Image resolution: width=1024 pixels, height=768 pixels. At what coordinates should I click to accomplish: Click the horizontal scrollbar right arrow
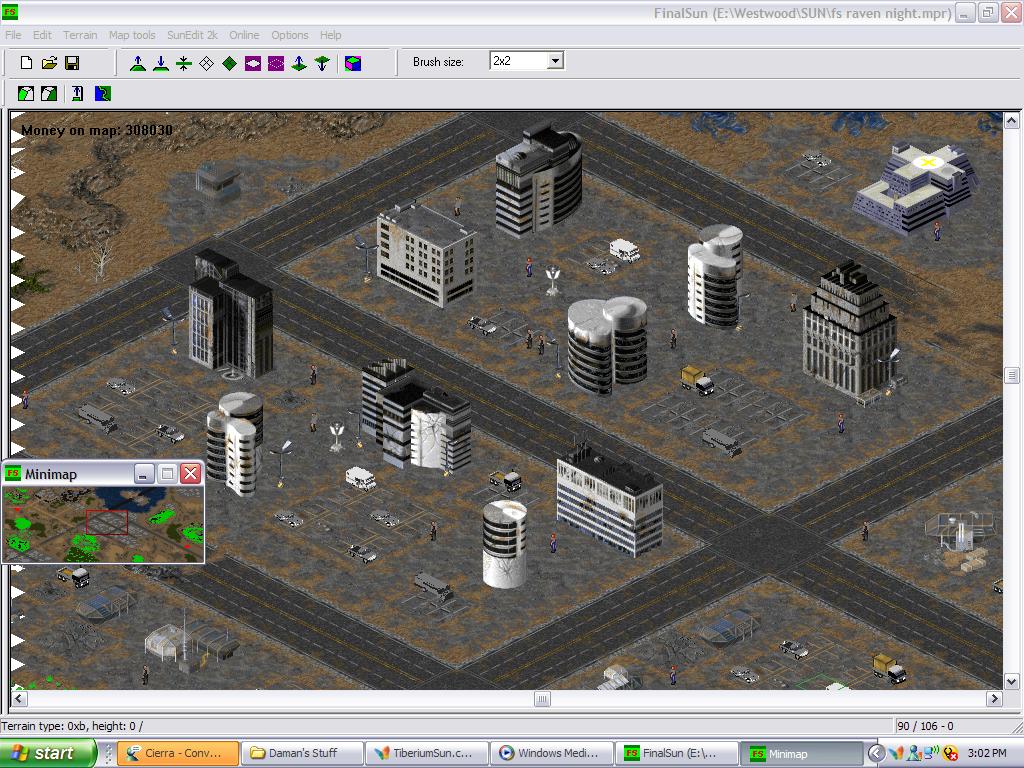click(x=994, y=699)
